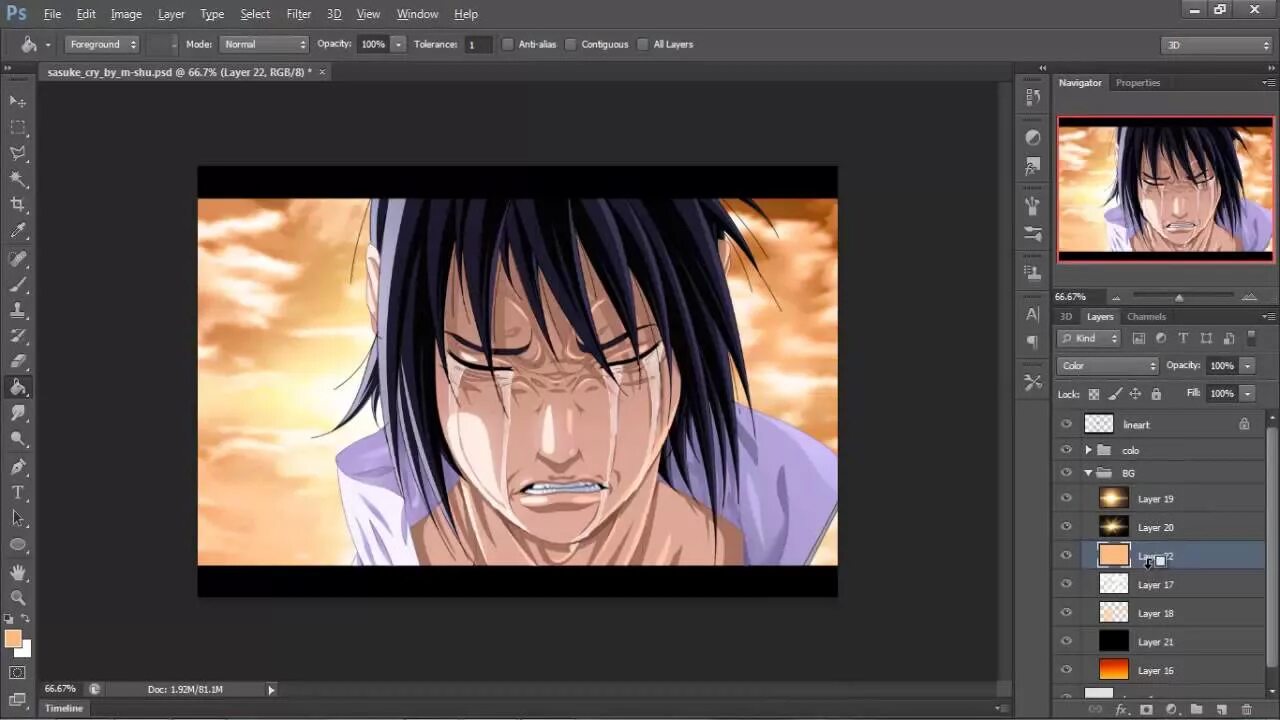
Task: Open the Color blend mode dropdown
Action: [x=1108, y=366]
